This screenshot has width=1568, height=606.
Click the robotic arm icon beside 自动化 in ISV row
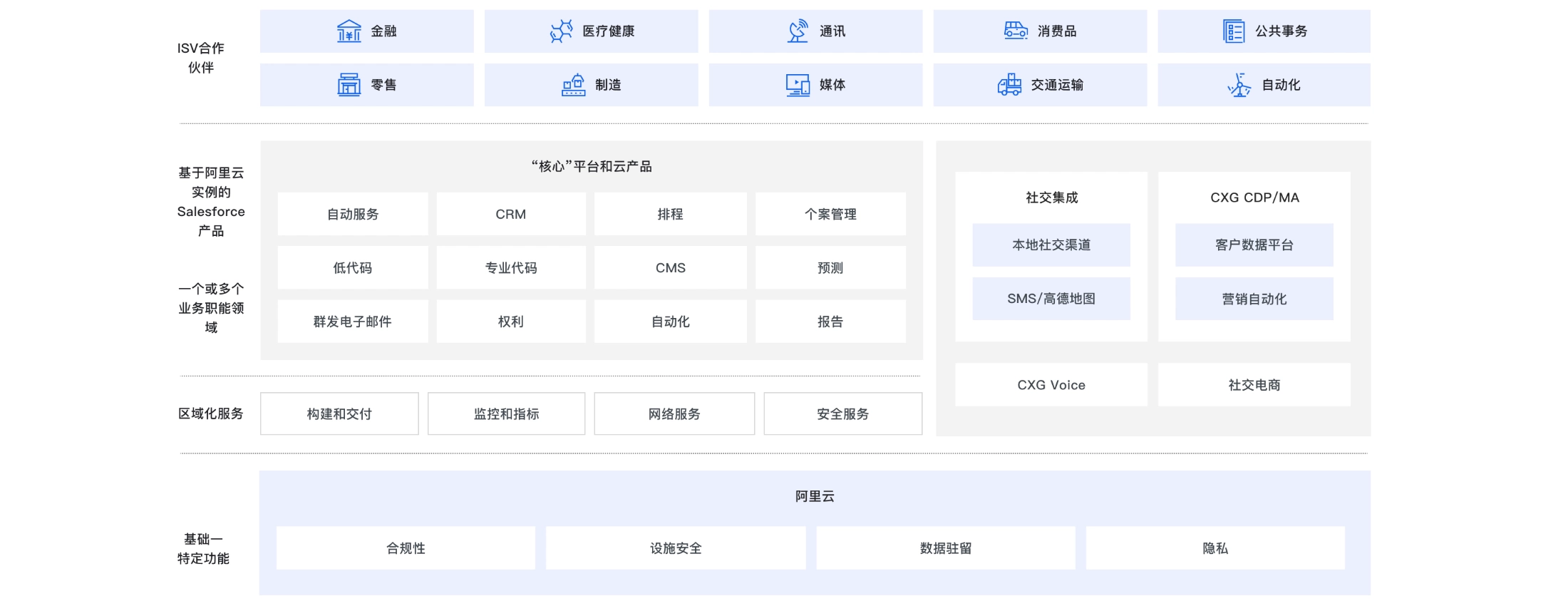(1239, 85)
